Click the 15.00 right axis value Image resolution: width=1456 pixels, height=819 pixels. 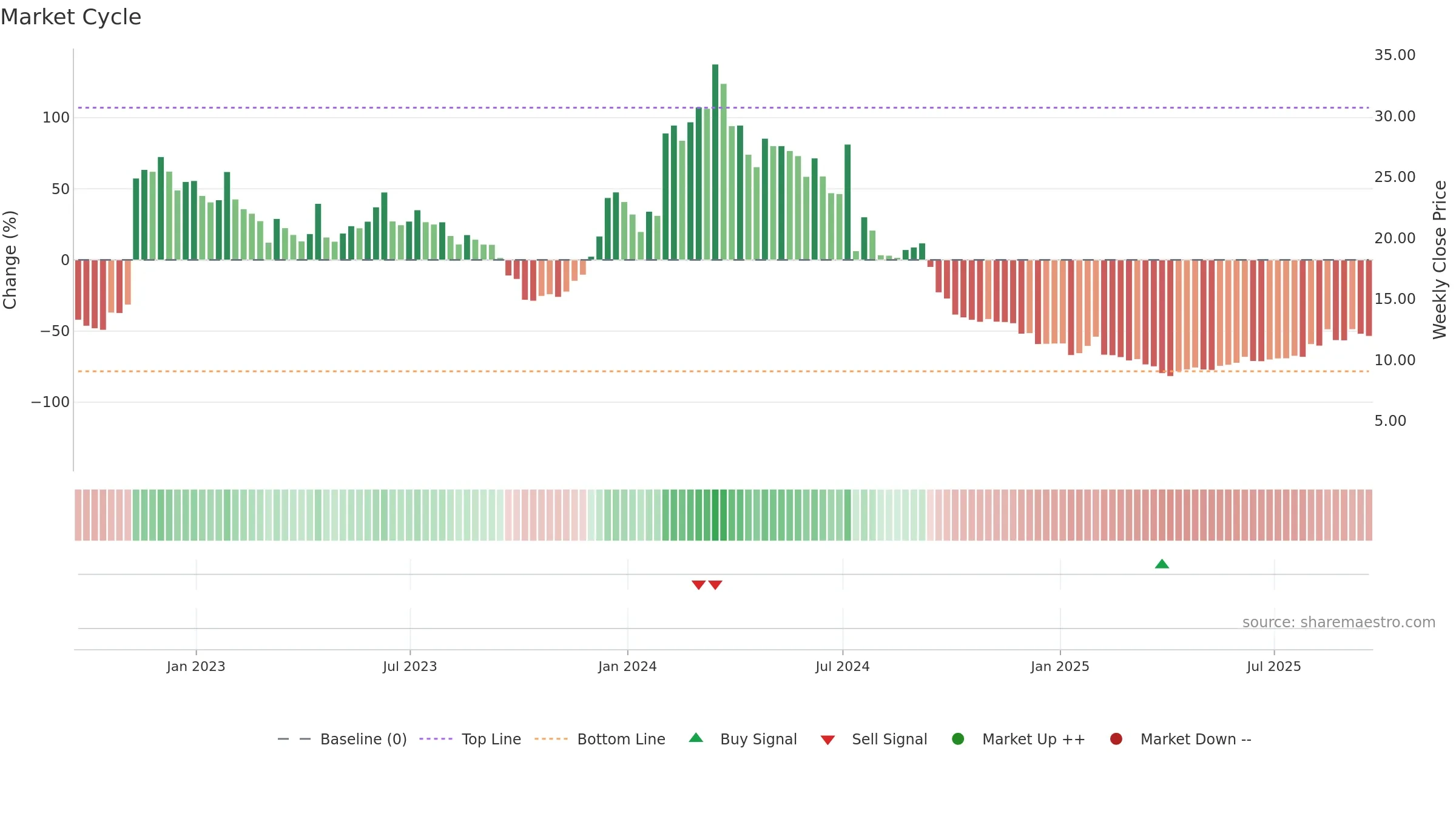[1395, 299]
